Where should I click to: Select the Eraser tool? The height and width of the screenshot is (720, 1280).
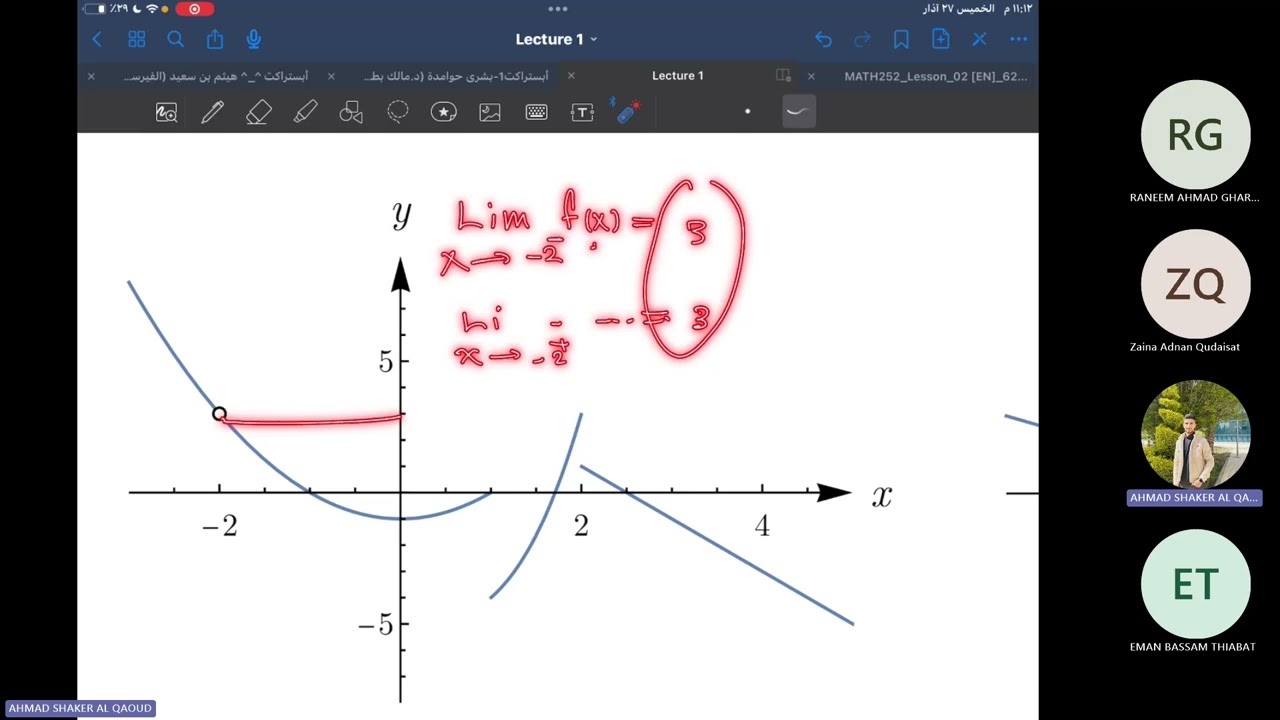(259, 113)
